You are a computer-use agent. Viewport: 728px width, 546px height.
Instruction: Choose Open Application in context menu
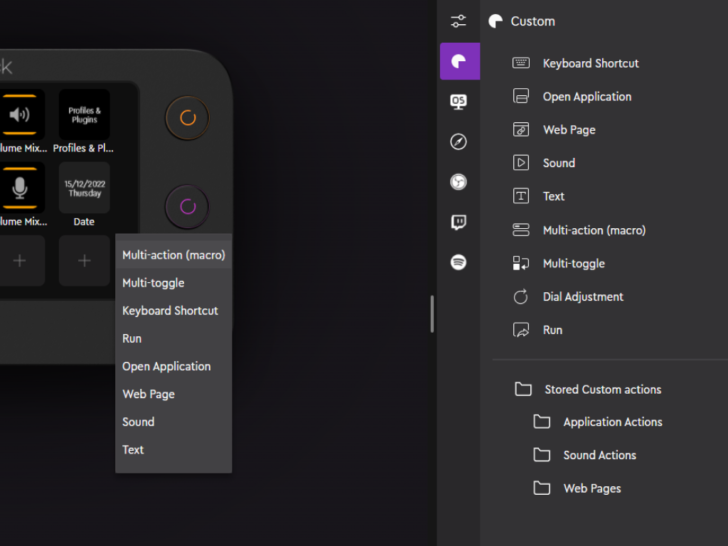pyautogui.click(x=174, y=366)
